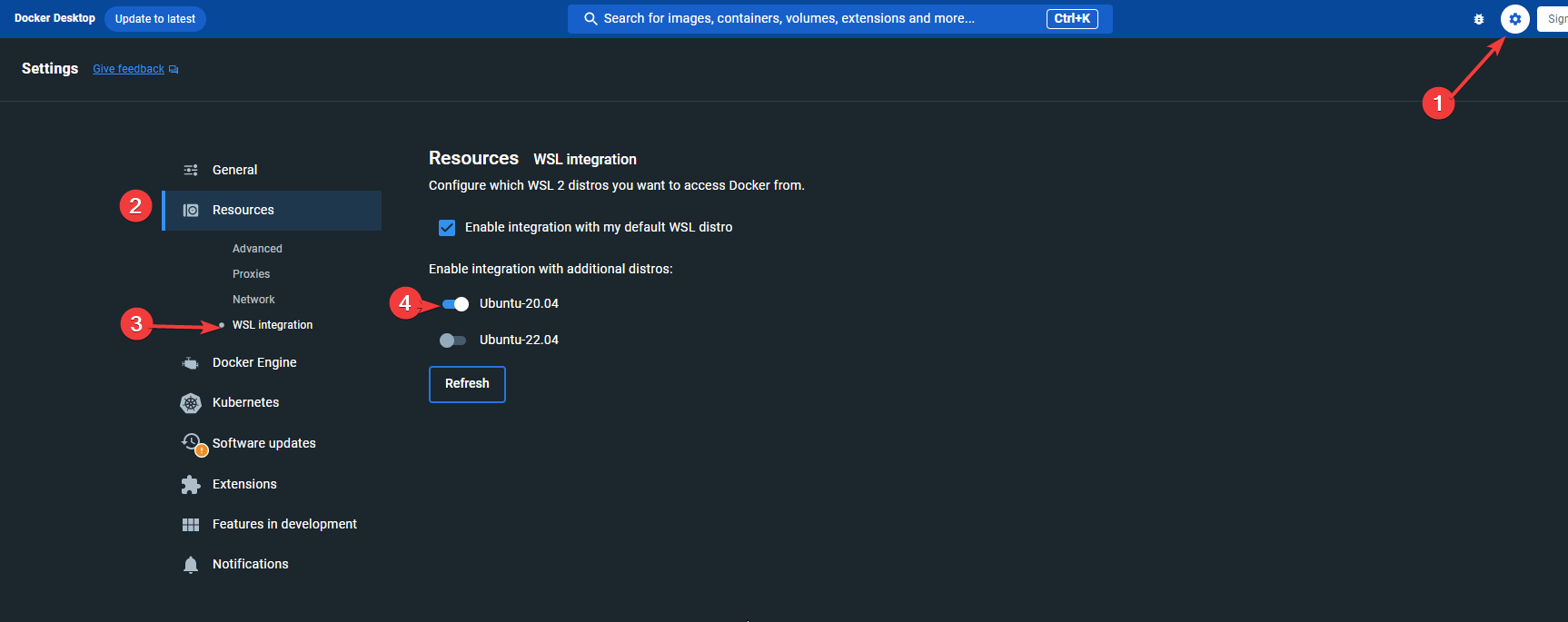
Task: Click the Notifications bell icon
Action: 191,565
